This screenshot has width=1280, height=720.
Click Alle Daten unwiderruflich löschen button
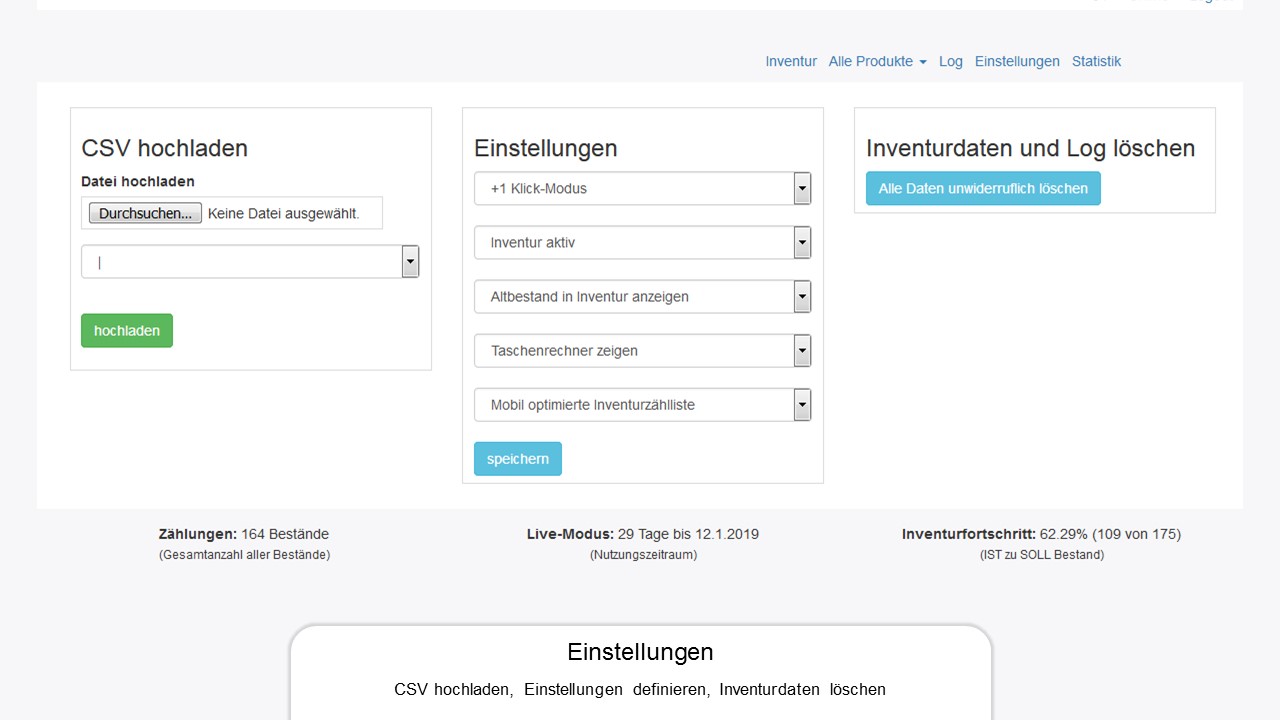(983, 188)
